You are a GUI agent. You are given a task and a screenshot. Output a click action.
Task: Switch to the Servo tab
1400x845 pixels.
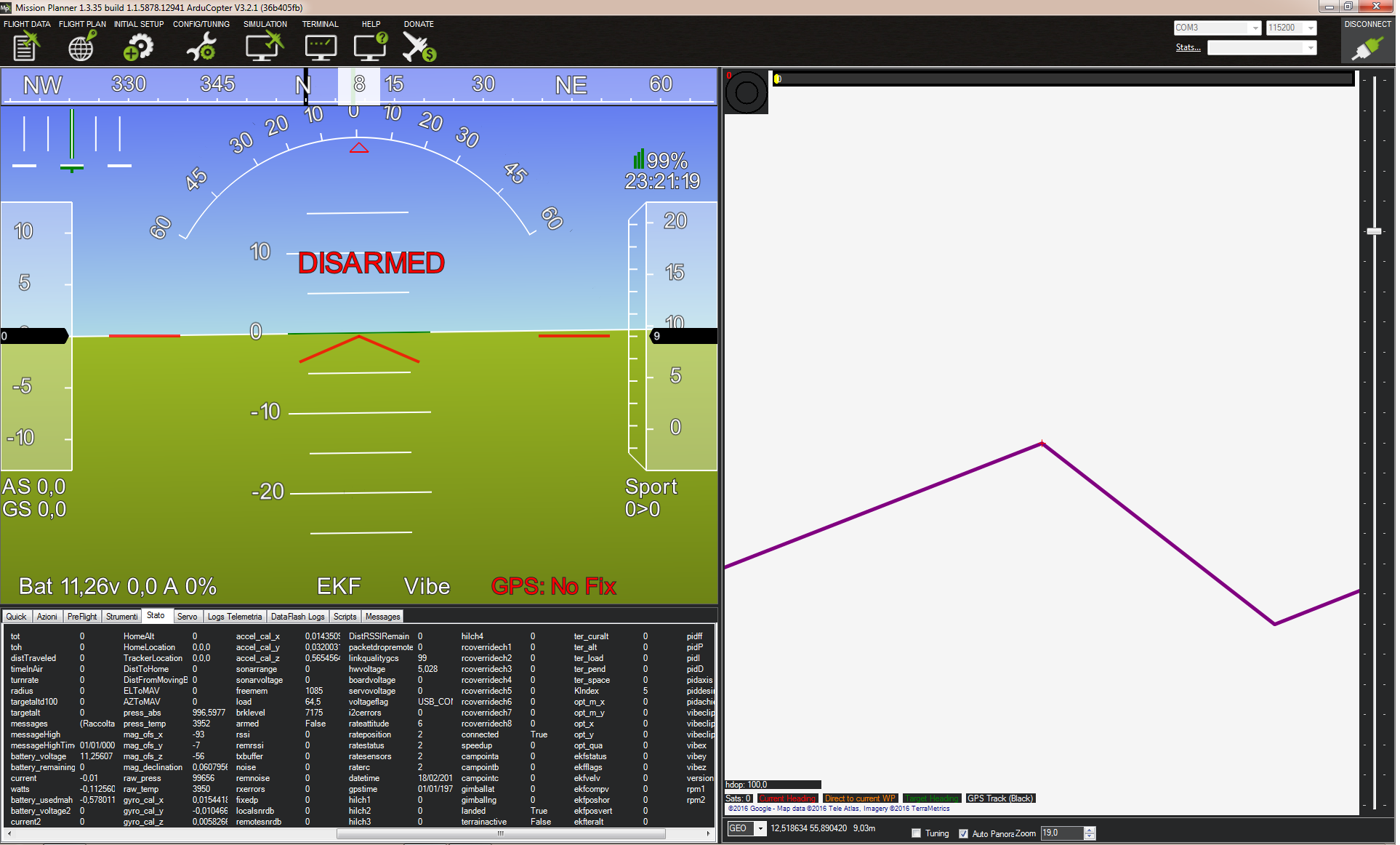coord(188,617)
